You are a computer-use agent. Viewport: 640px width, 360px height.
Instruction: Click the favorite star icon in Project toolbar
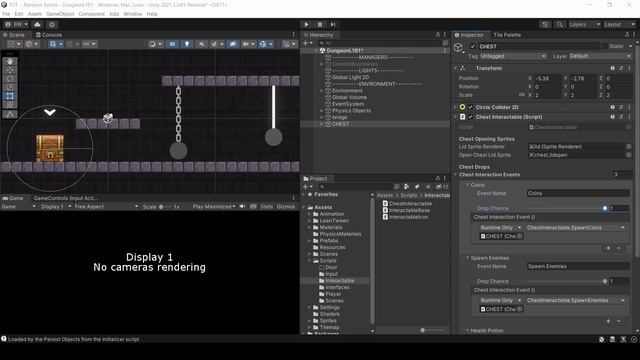(x=428, y=187)
